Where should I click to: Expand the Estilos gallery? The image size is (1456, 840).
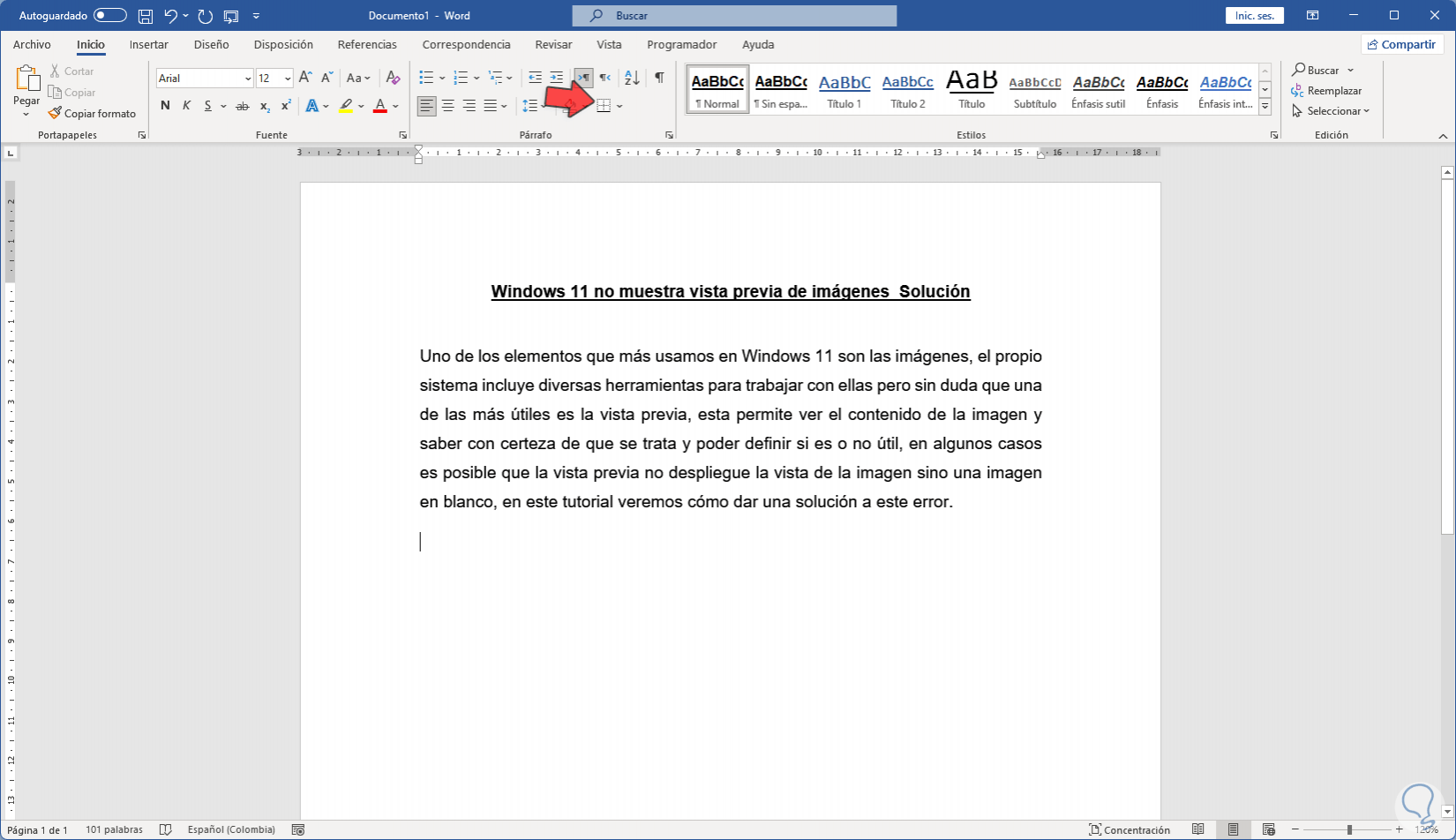click(1265, 107)
